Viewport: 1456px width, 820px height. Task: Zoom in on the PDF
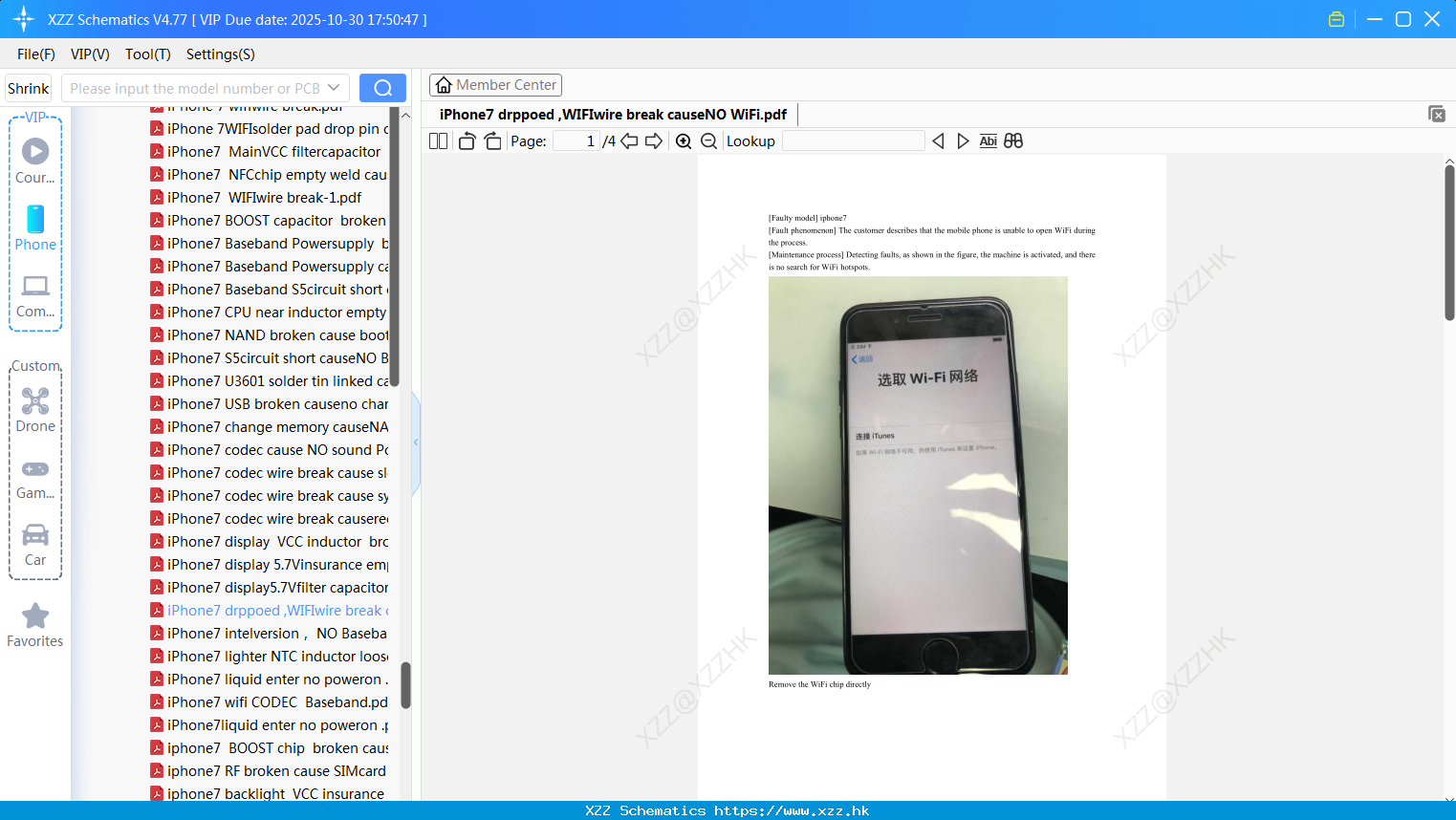[684, 140]
